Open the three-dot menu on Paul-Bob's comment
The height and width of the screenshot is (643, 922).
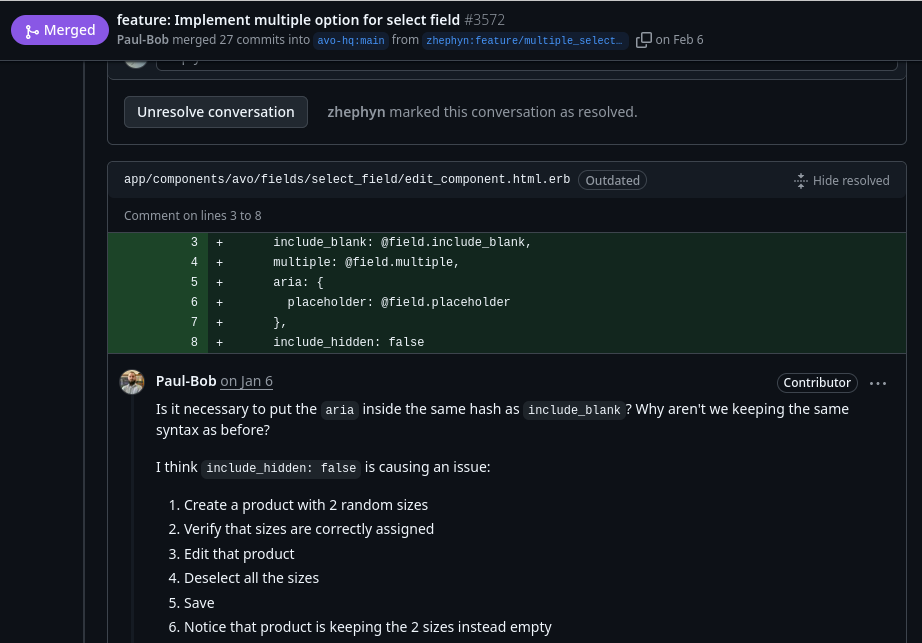(x=878, y=383)
